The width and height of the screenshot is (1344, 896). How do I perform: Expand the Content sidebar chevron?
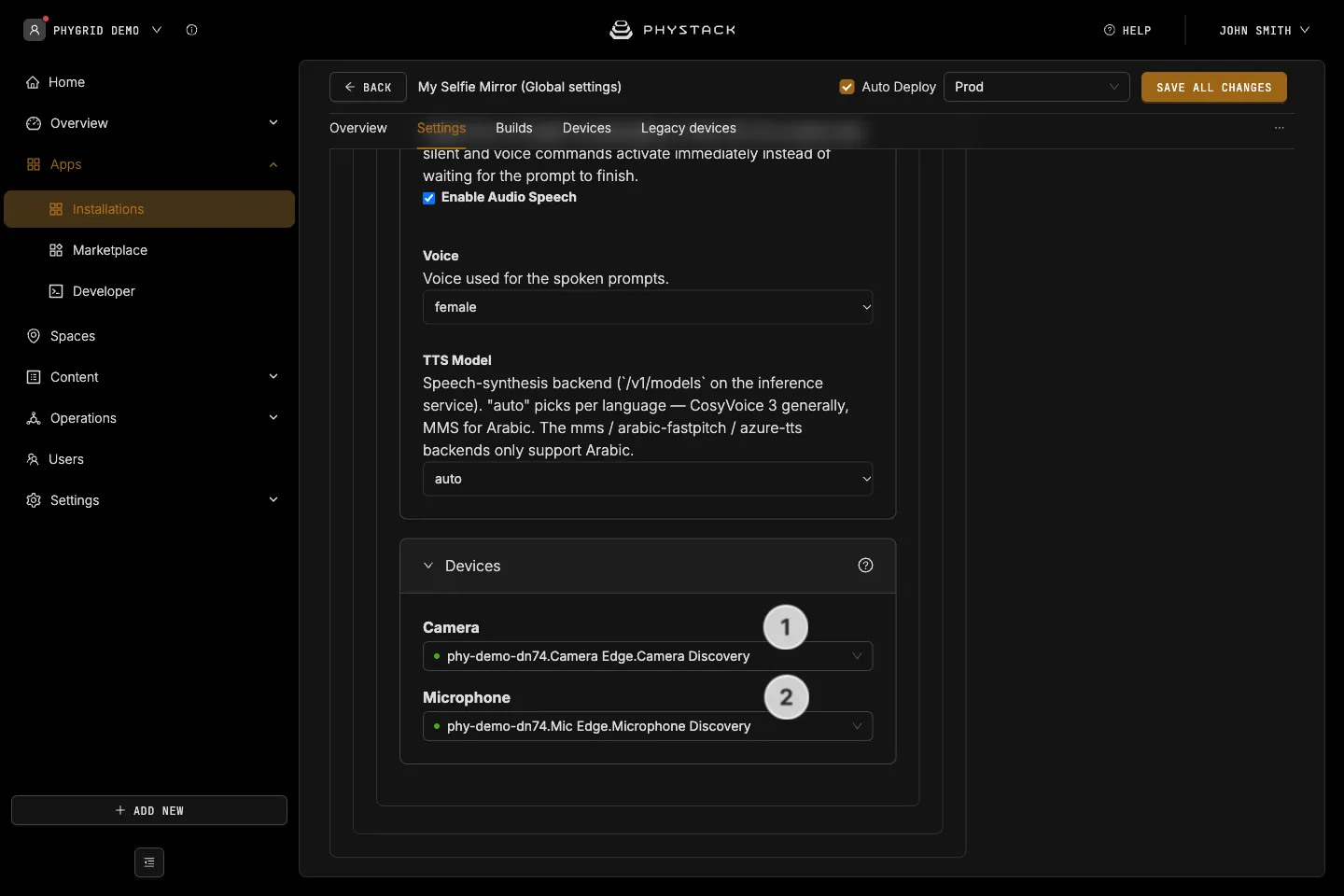273,377
